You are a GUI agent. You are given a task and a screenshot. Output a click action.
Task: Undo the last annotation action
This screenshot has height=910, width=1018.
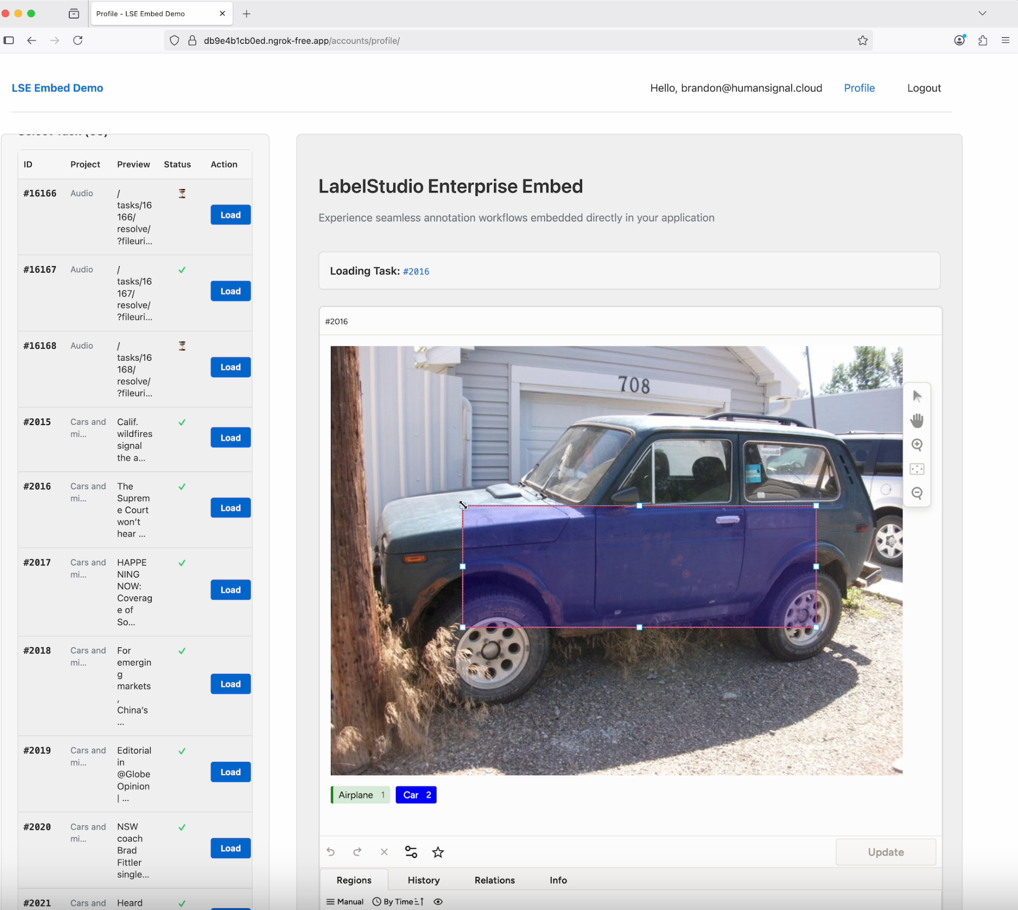pyautogui.click(x=331, y=852)
